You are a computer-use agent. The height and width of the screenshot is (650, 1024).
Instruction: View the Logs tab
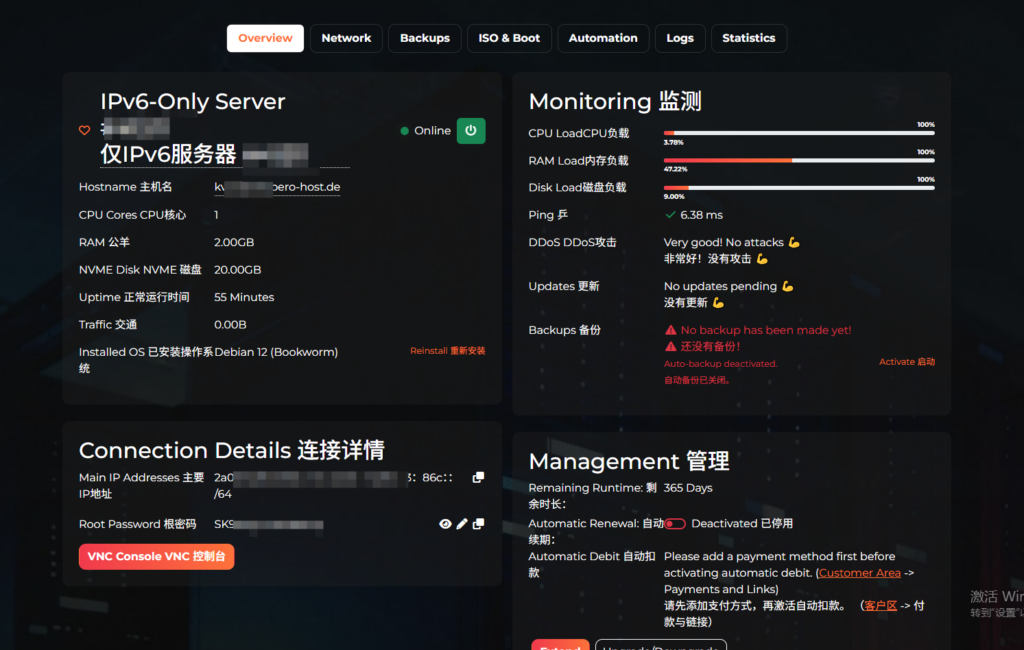tap(680, 38)
